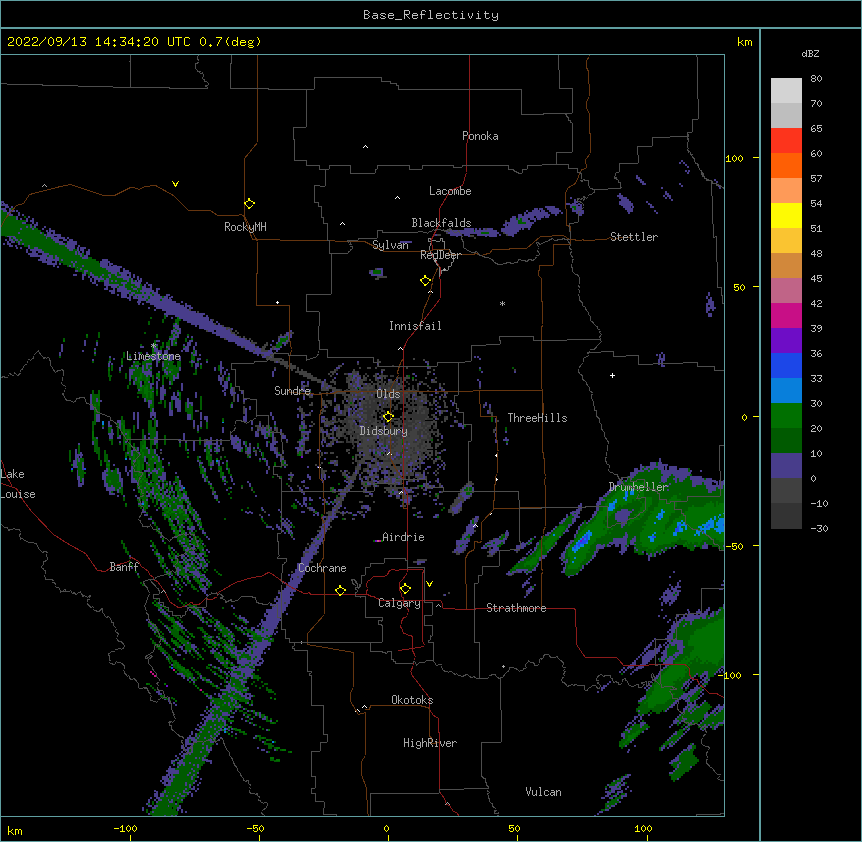Screen dimensions: 862x842
Task: Click the -50 tick label on right axis
Action: pyautogui.click(x=734, y=546)
